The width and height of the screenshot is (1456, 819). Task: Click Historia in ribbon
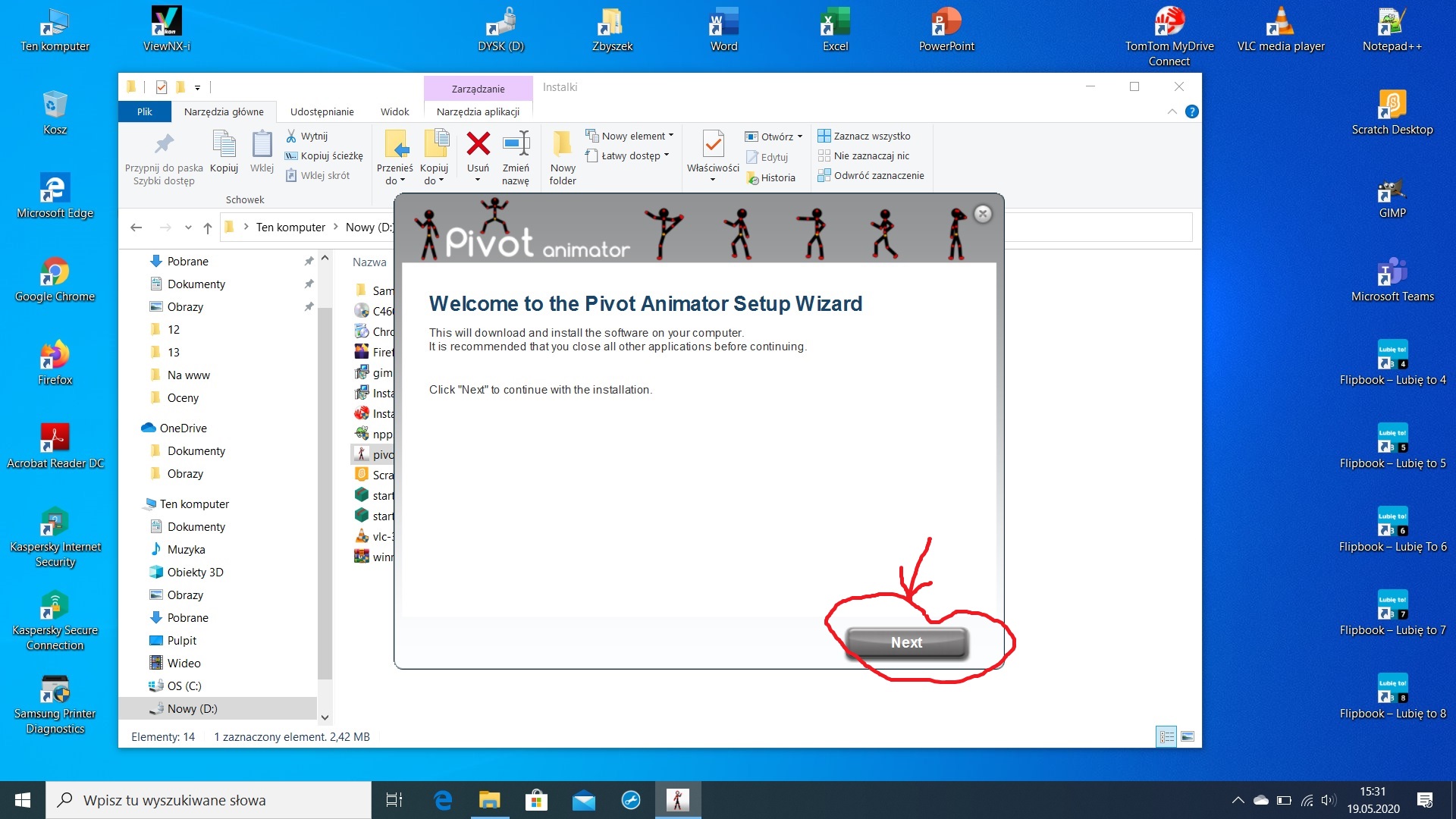click(x=770, y=177)
